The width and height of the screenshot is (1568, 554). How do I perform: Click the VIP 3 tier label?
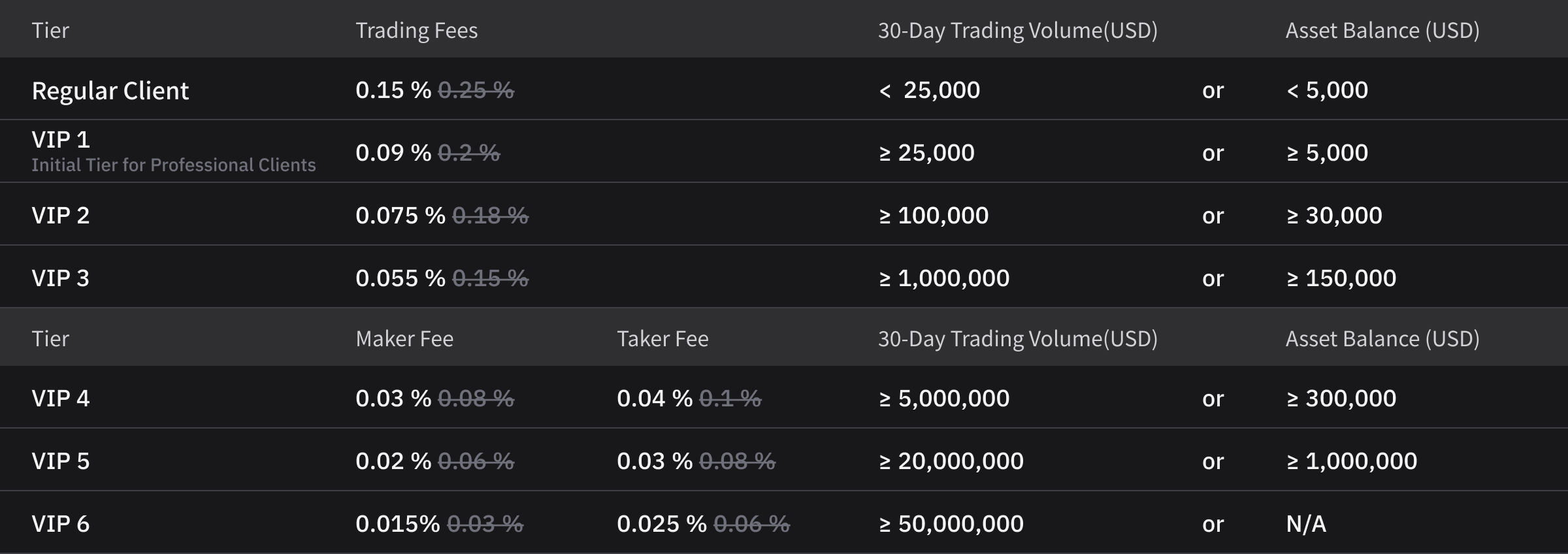[61, 278]
